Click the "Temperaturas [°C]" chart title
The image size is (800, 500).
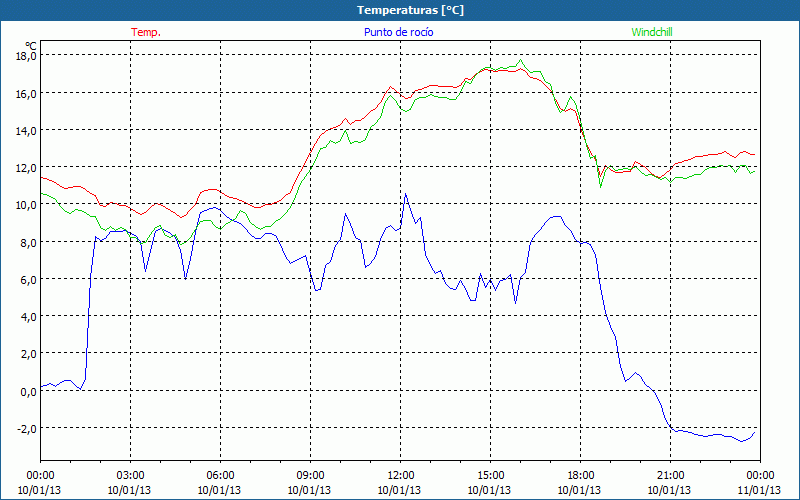[x=410, y=10]
